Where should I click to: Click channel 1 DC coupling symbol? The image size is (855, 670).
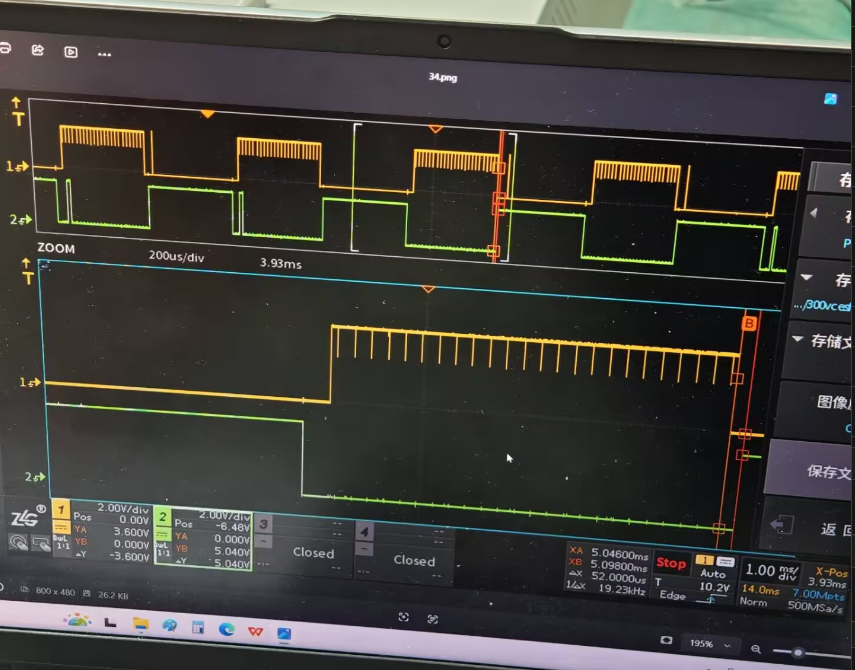tap(61, 527)
